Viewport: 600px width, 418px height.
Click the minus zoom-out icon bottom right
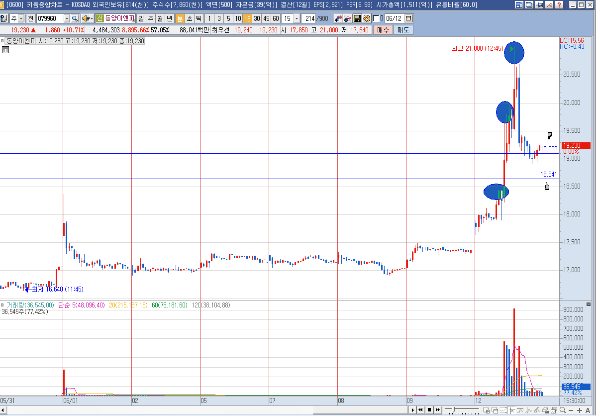(571, 410)
